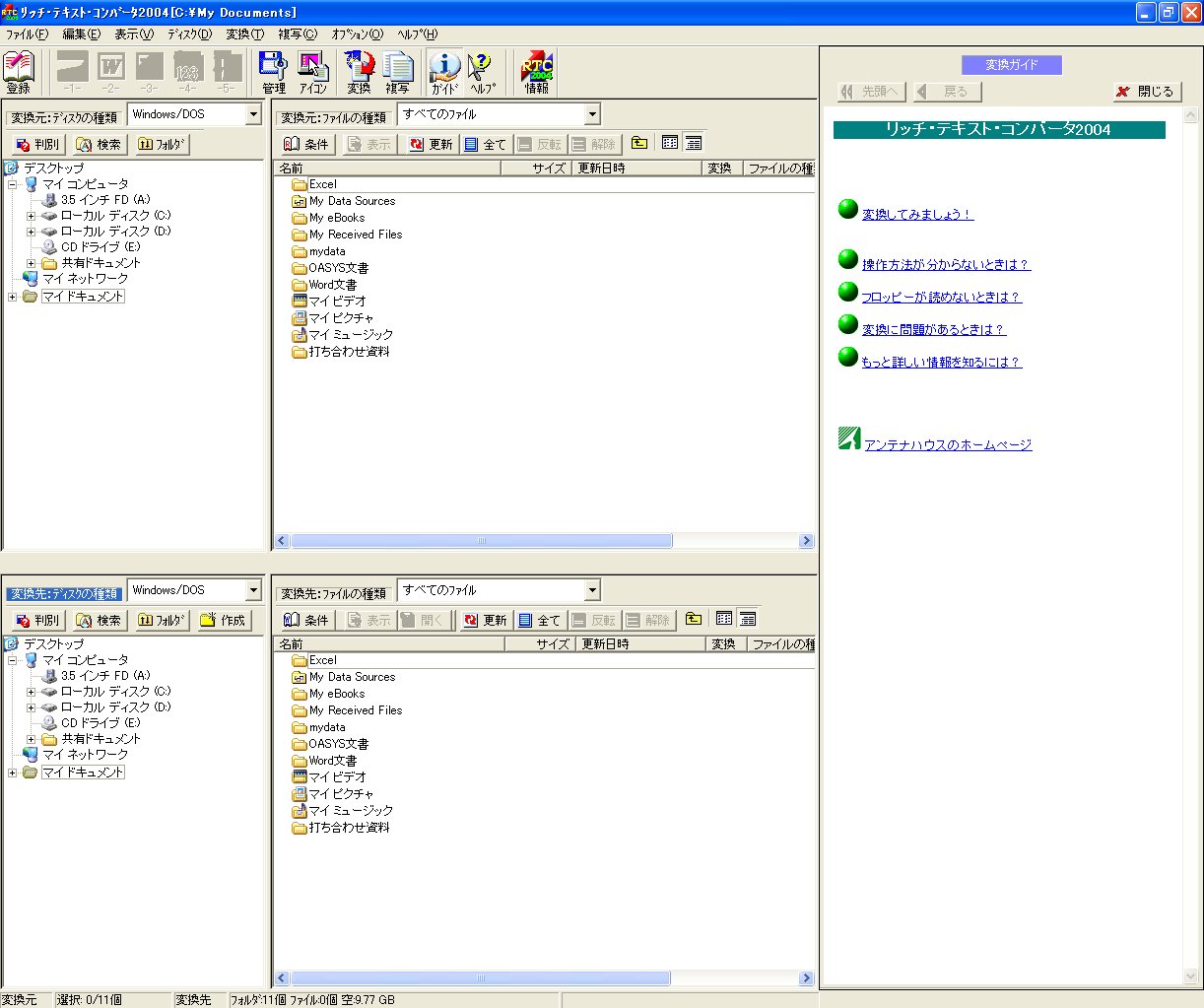Image resolution: width=1204 pixels, height=1008 pixels.
Task: Go up one folder in the 変換元 list
Action: pyautogui.click(x=639, y=143)
